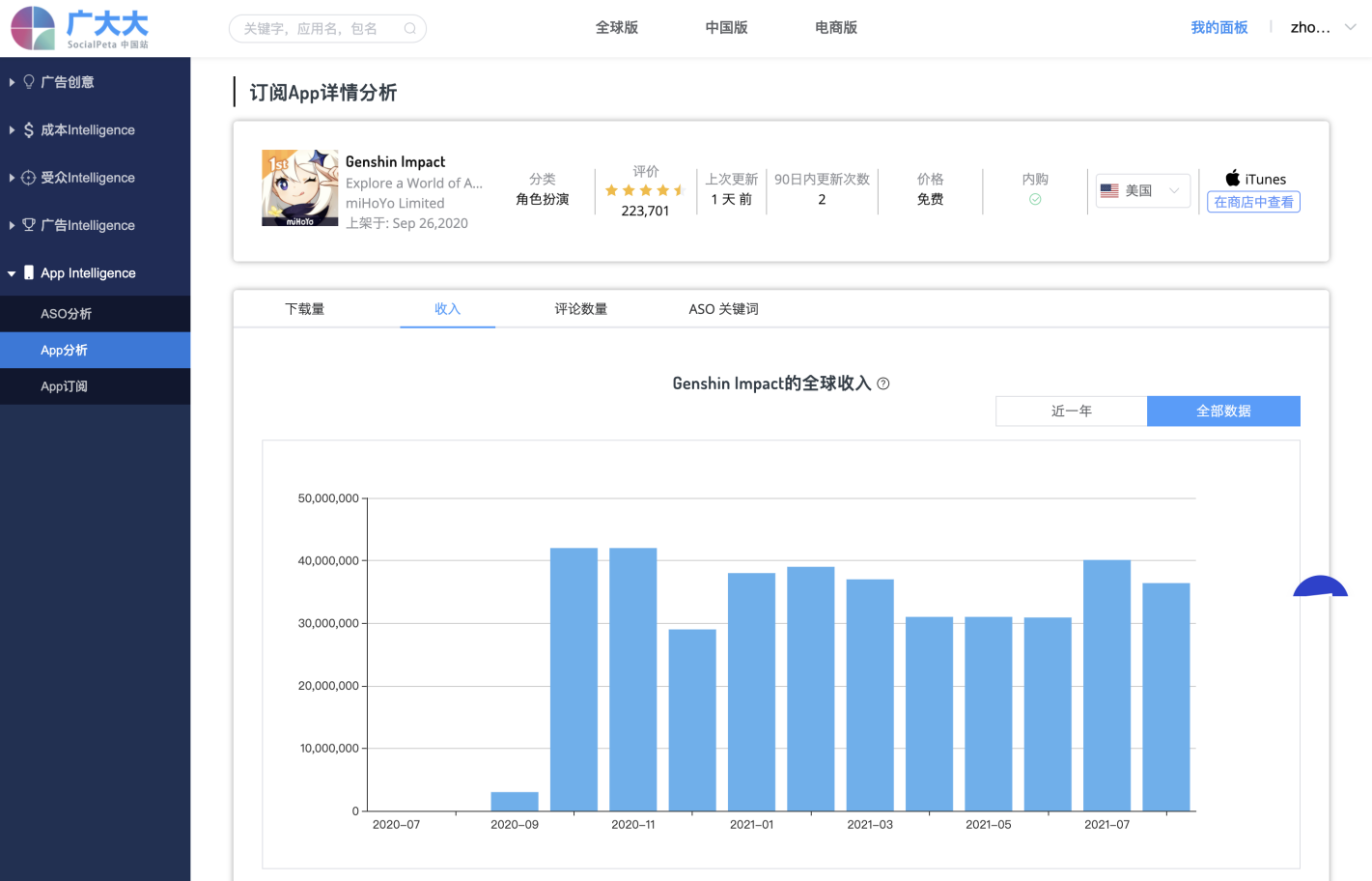The image size is (1372, 881).
Task: Click the phone icon for App Intelligence
Action: [29, 272]
